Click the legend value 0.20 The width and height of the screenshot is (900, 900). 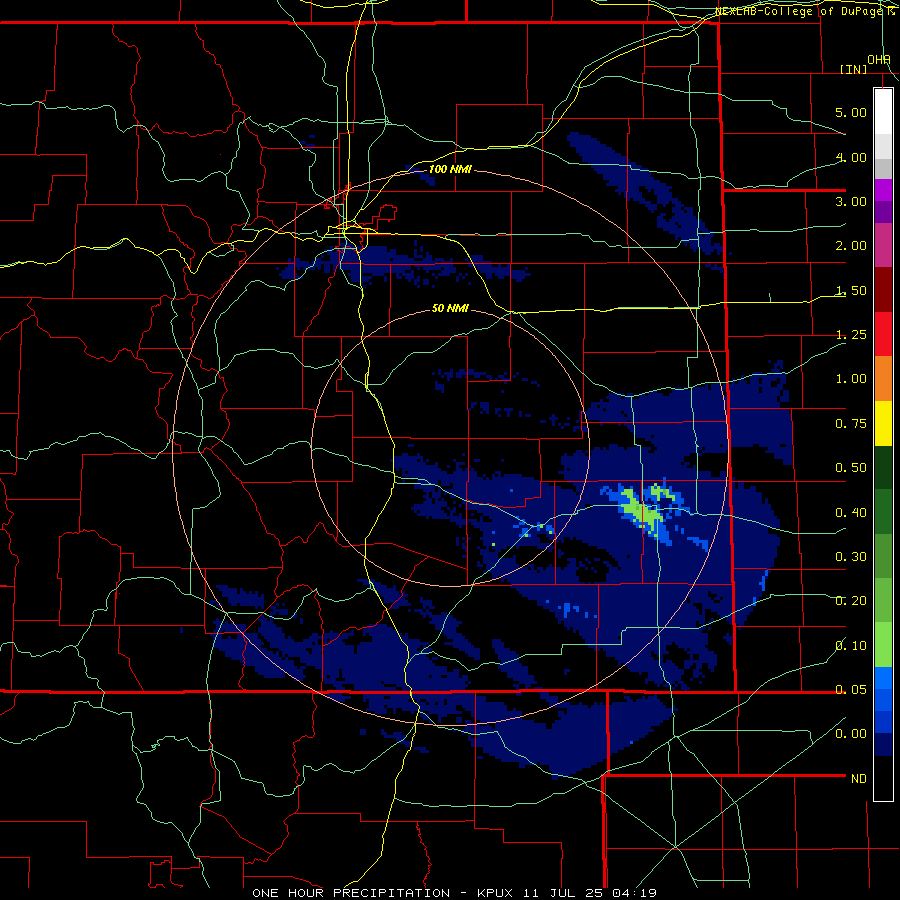851,601
